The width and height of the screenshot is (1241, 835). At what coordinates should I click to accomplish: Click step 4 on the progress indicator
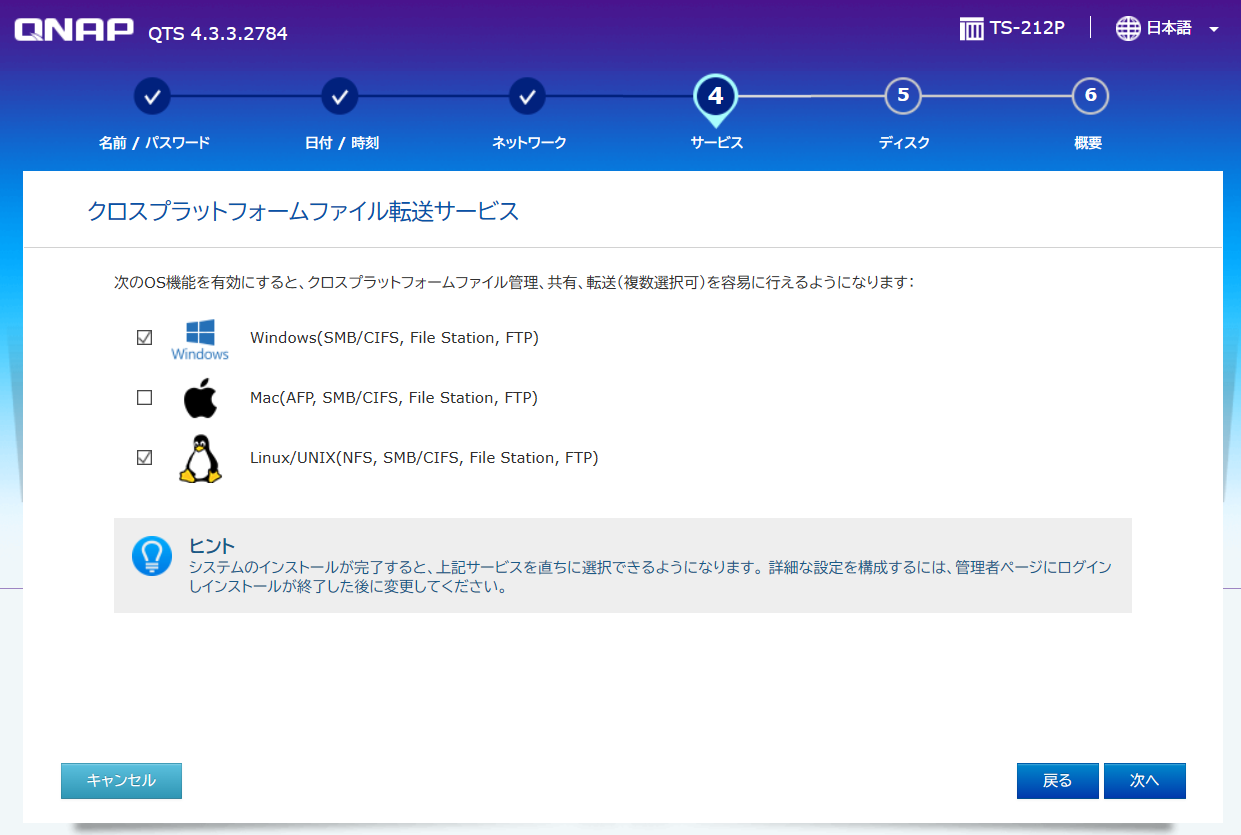click(x=715, y=96)
